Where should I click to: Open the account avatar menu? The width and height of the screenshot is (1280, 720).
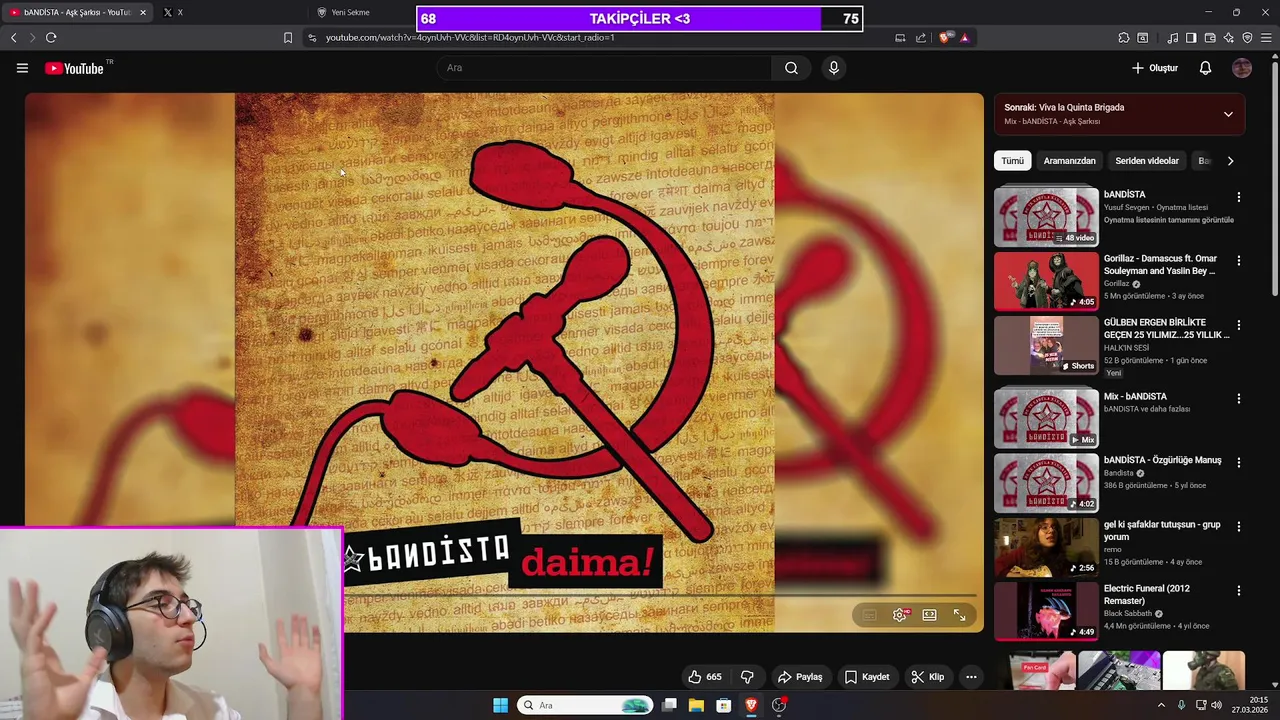point(1242,68)
